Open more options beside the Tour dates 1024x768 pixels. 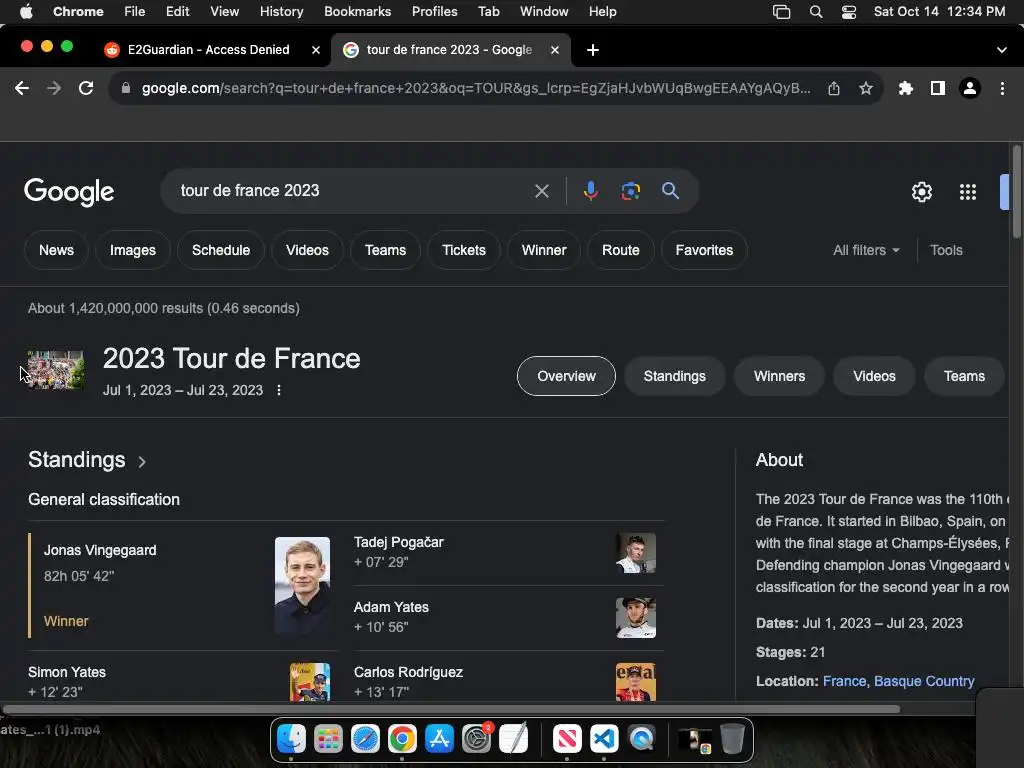click(x=279, y=390)
